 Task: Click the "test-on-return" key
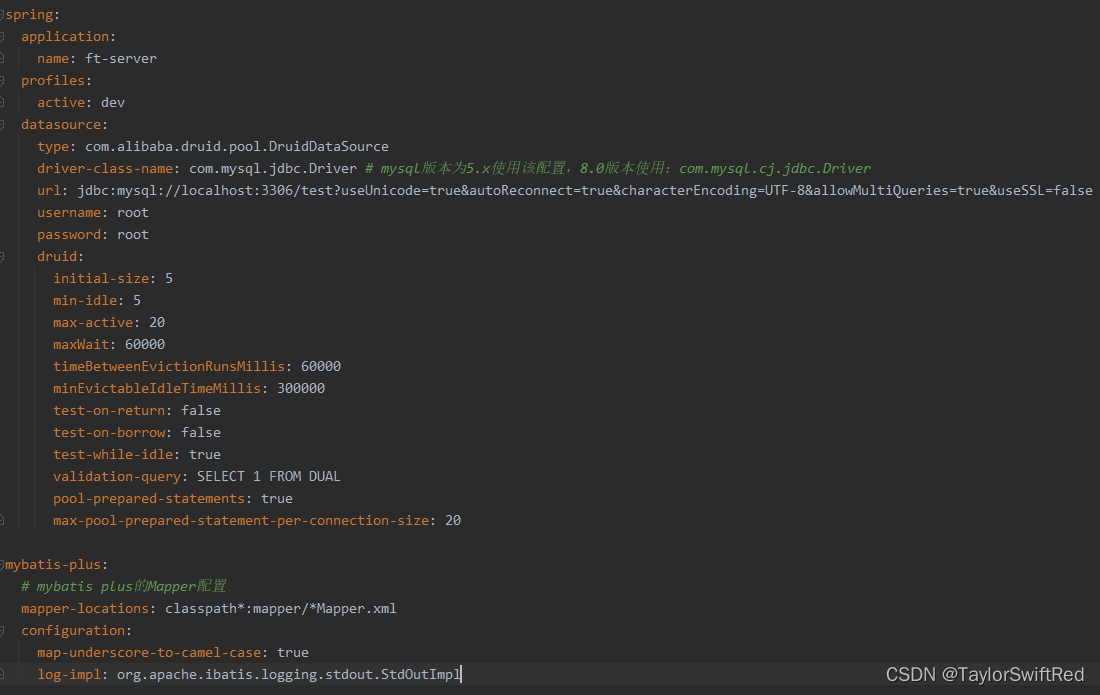109,410
